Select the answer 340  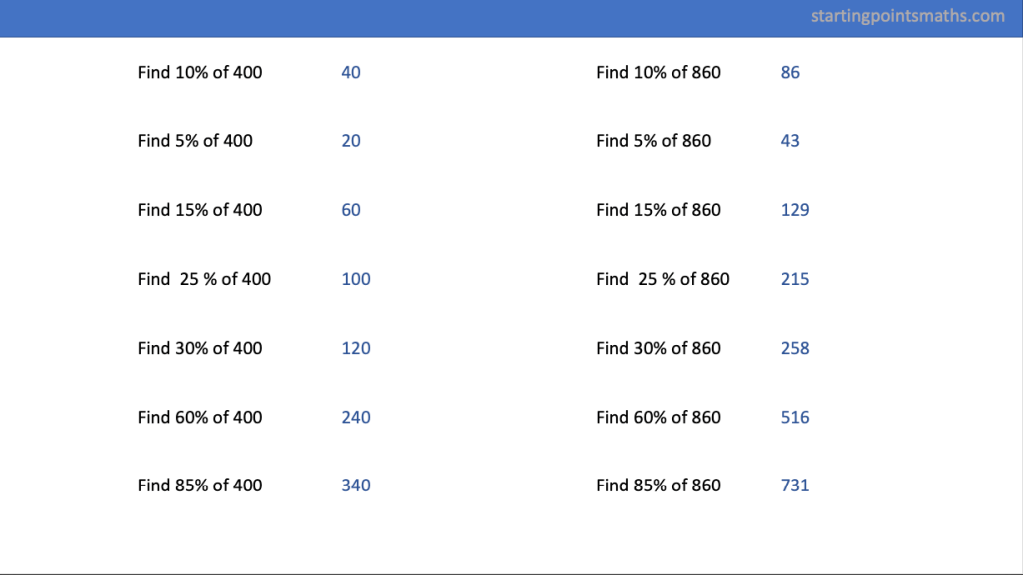tap(356, 485)
